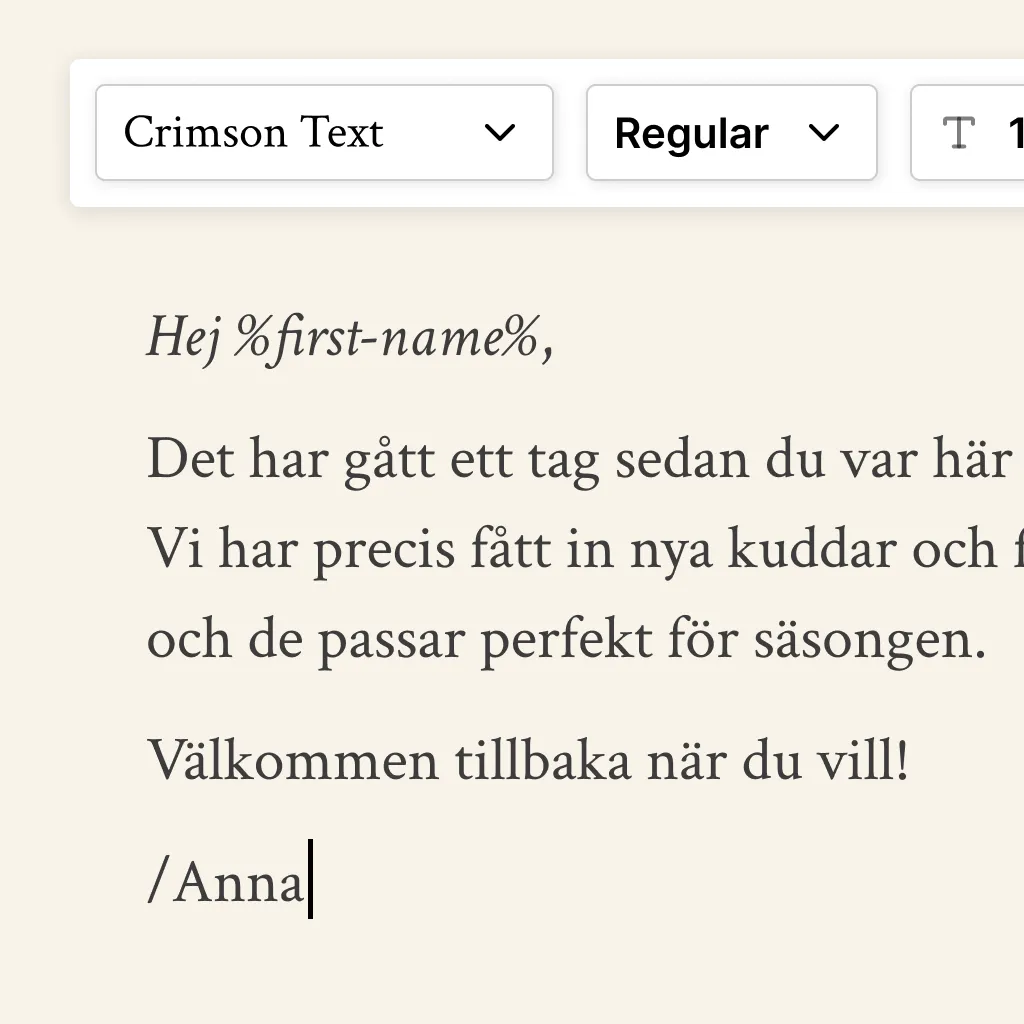
Task: Click the Regular weight label
Action: pyautogui.click(x=691, y=132)
